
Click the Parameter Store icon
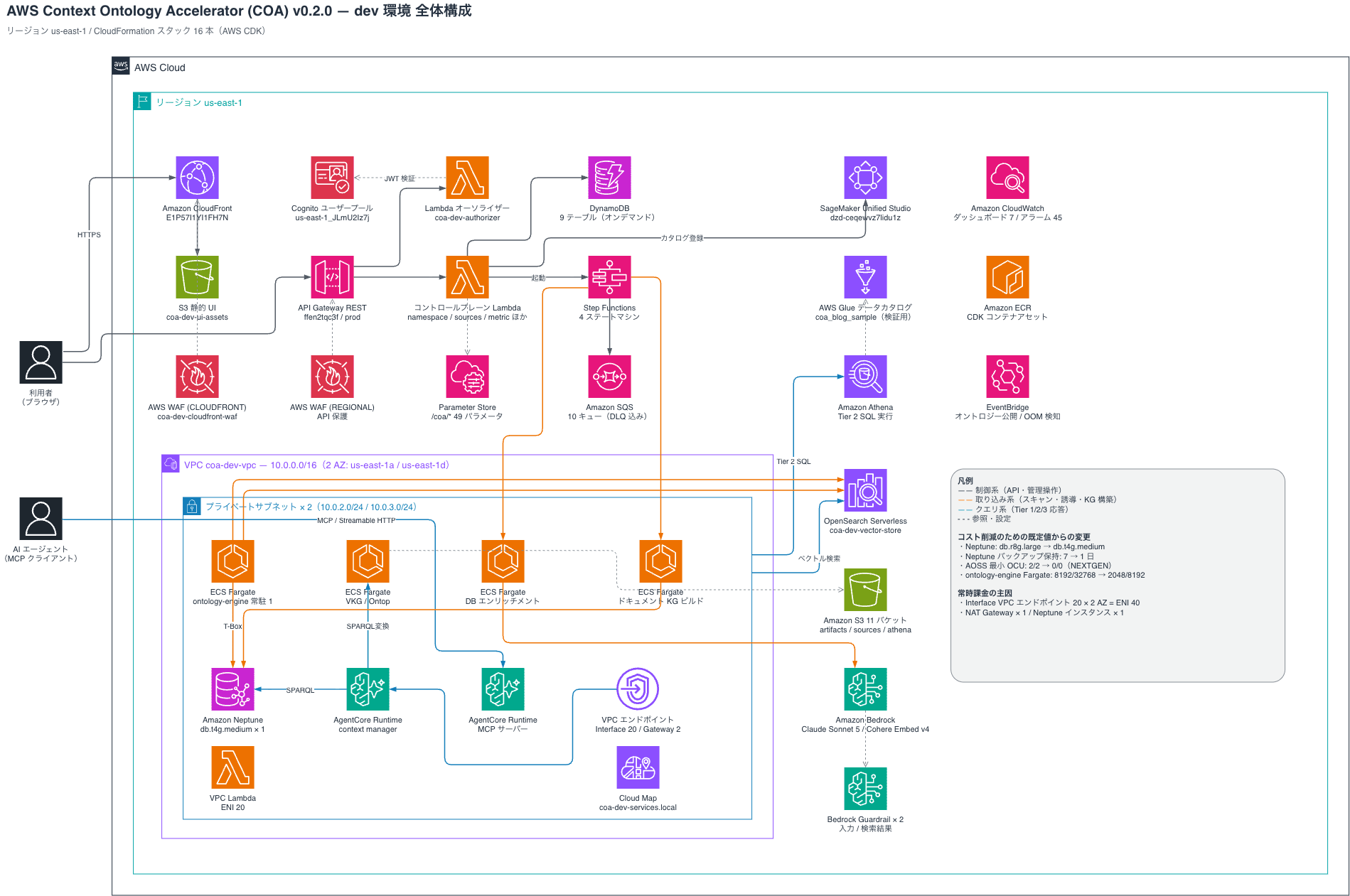tap(467, 377)
